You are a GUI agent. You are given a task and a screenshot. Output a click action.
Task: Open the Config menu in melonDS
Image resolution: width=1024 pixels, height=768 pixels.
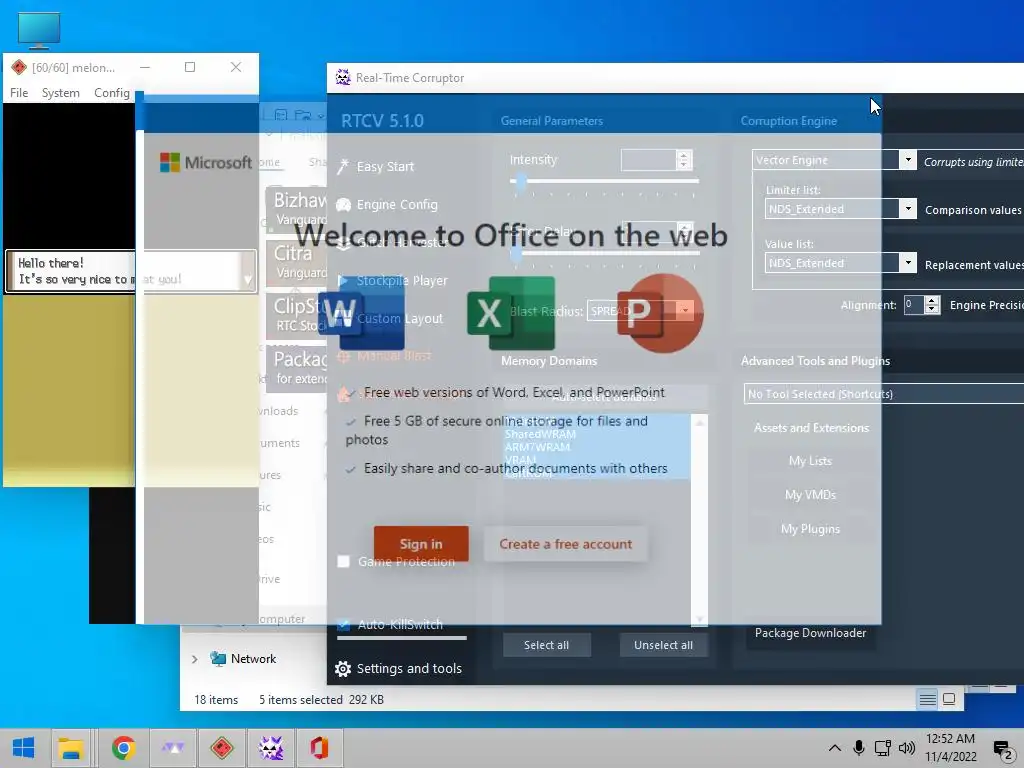[112, 93]
